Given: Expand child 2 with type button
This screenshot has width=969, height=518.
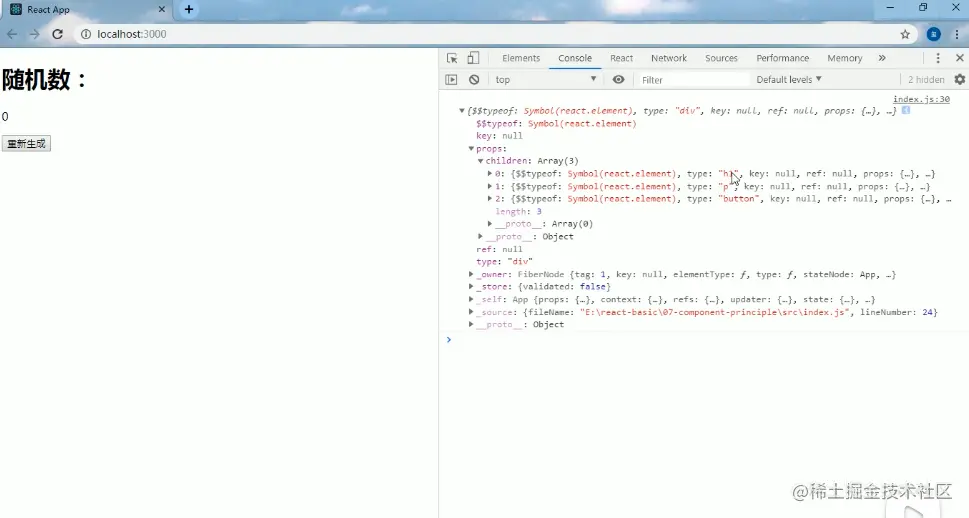Looking at the screenshot, I should click(x=490, y=199).
